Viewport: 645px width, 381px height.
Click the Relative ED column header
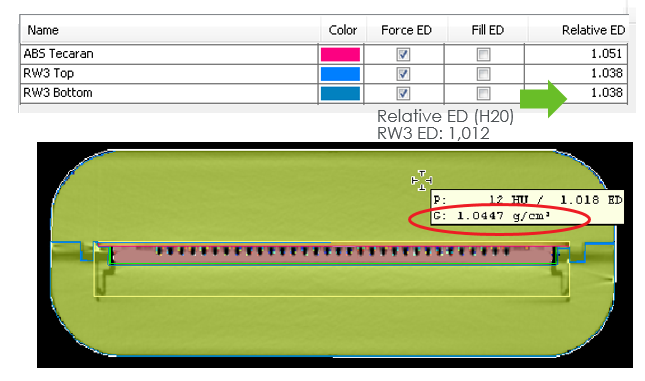[x=593, y=30]
